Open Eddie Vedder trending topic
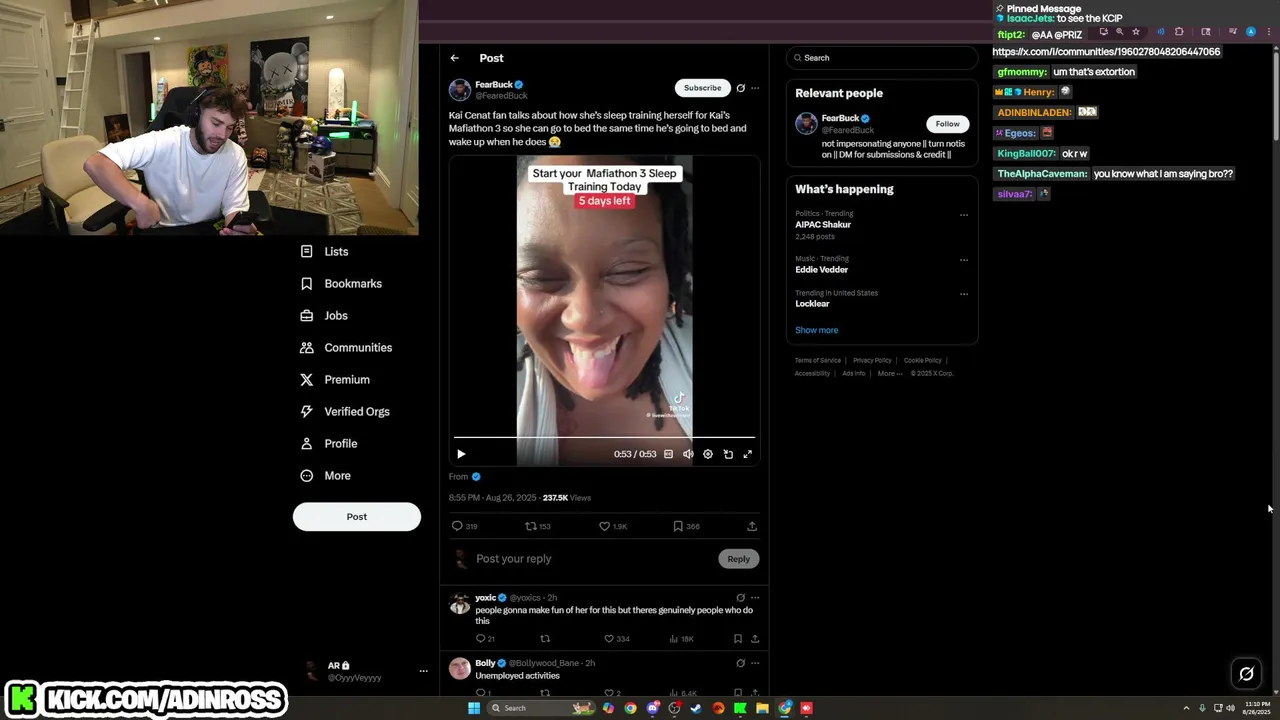Viewport: 1280px width, 720px height. click(822, 270)
